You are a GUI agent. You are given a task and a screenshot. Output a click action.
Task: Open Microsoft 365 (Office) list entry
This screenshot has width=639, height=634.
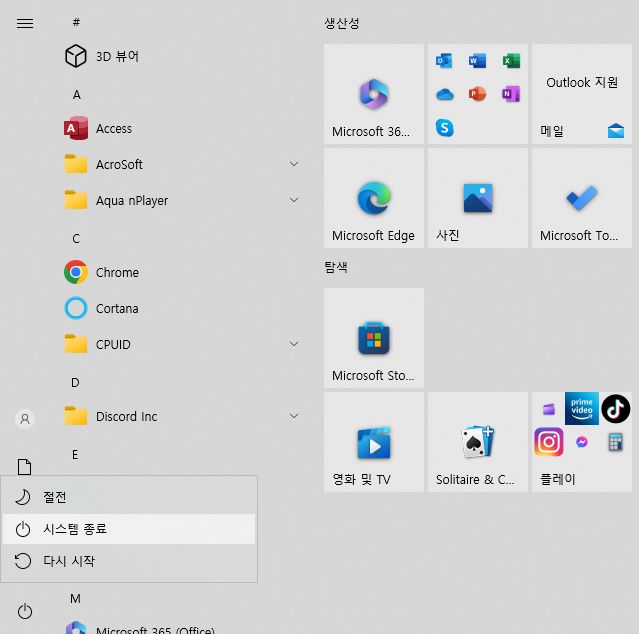(x=182, y=628)
